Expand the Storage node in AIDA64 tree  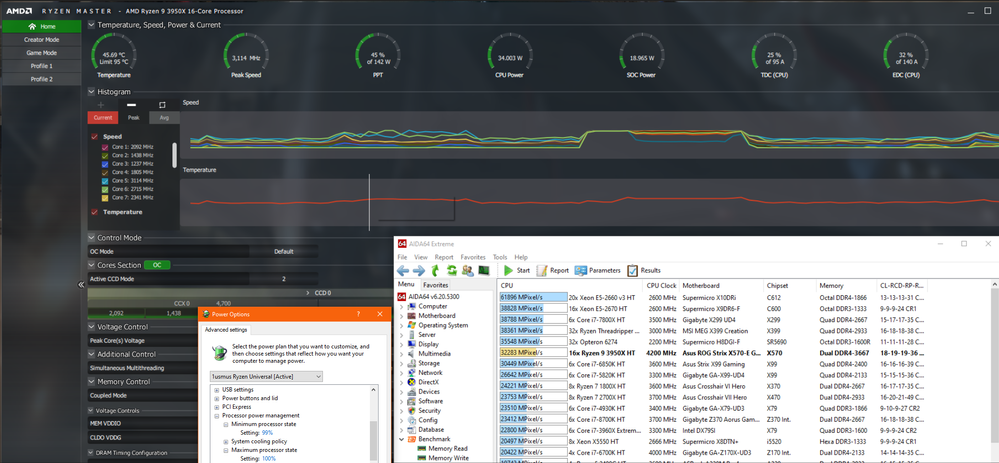401,363
